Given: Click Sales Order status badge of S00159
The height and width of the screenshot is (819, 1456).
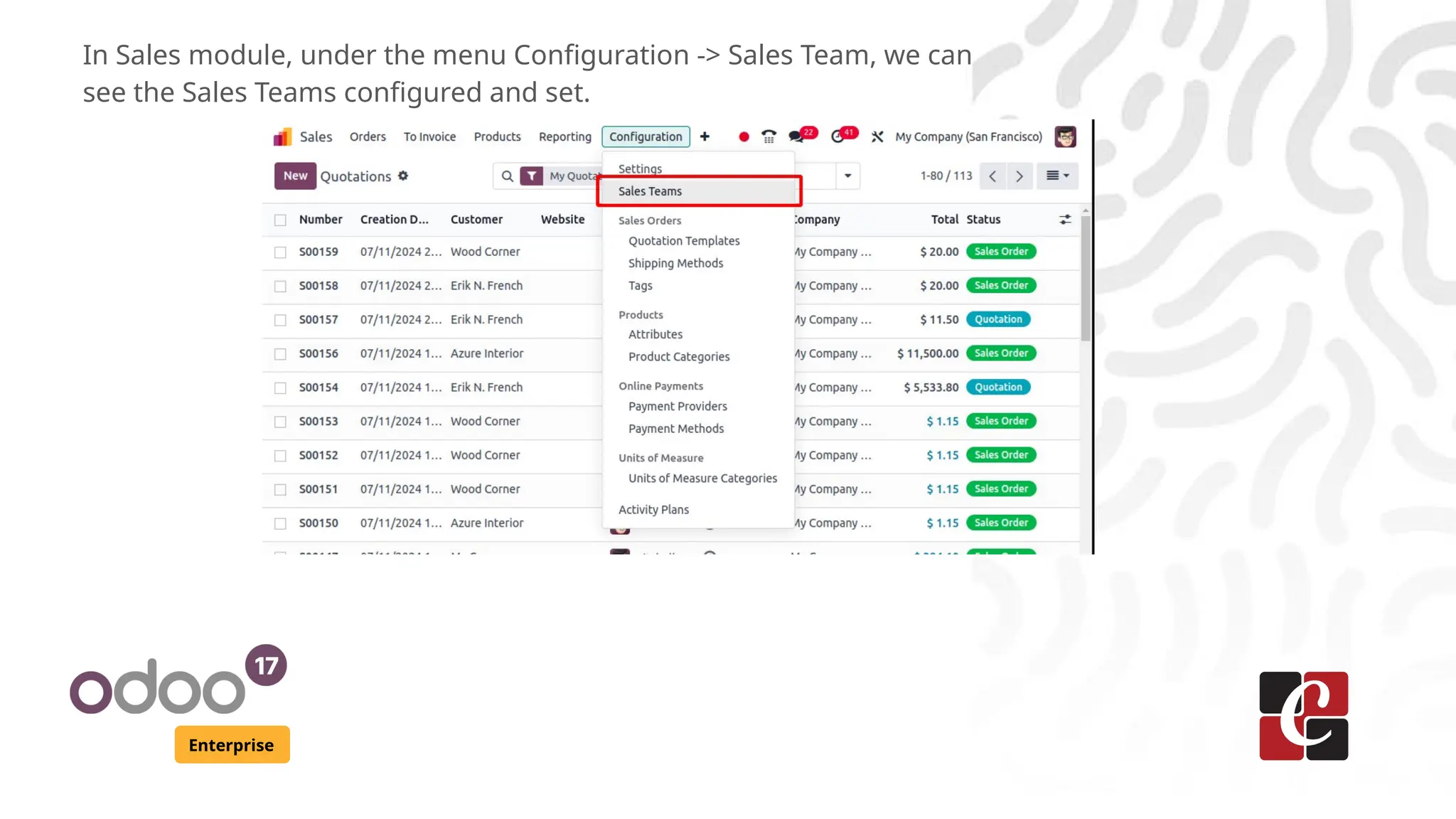Looking at the screenshot, I should 1001,251.
